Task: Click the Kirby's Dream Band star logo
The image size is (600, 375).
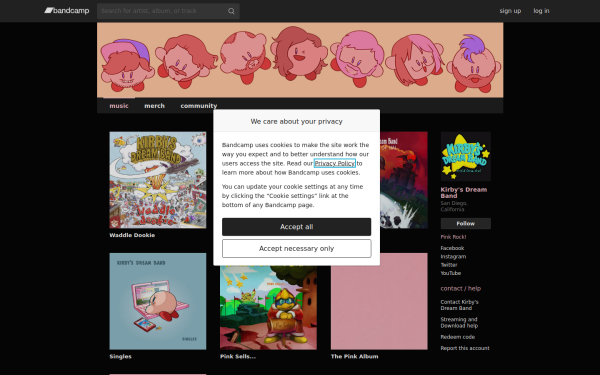Action: [x=465, y=156]
